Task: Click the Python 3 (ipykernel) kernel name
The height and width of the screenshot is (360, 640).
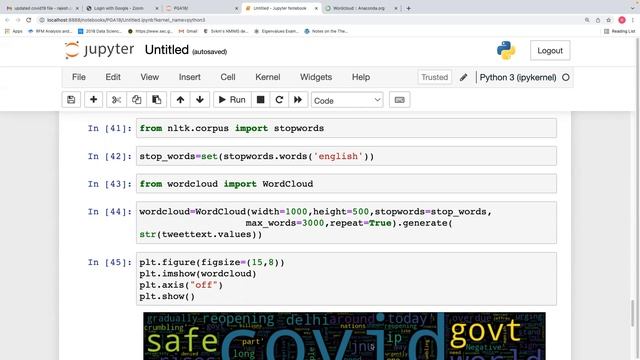Action: coord(518,77)
